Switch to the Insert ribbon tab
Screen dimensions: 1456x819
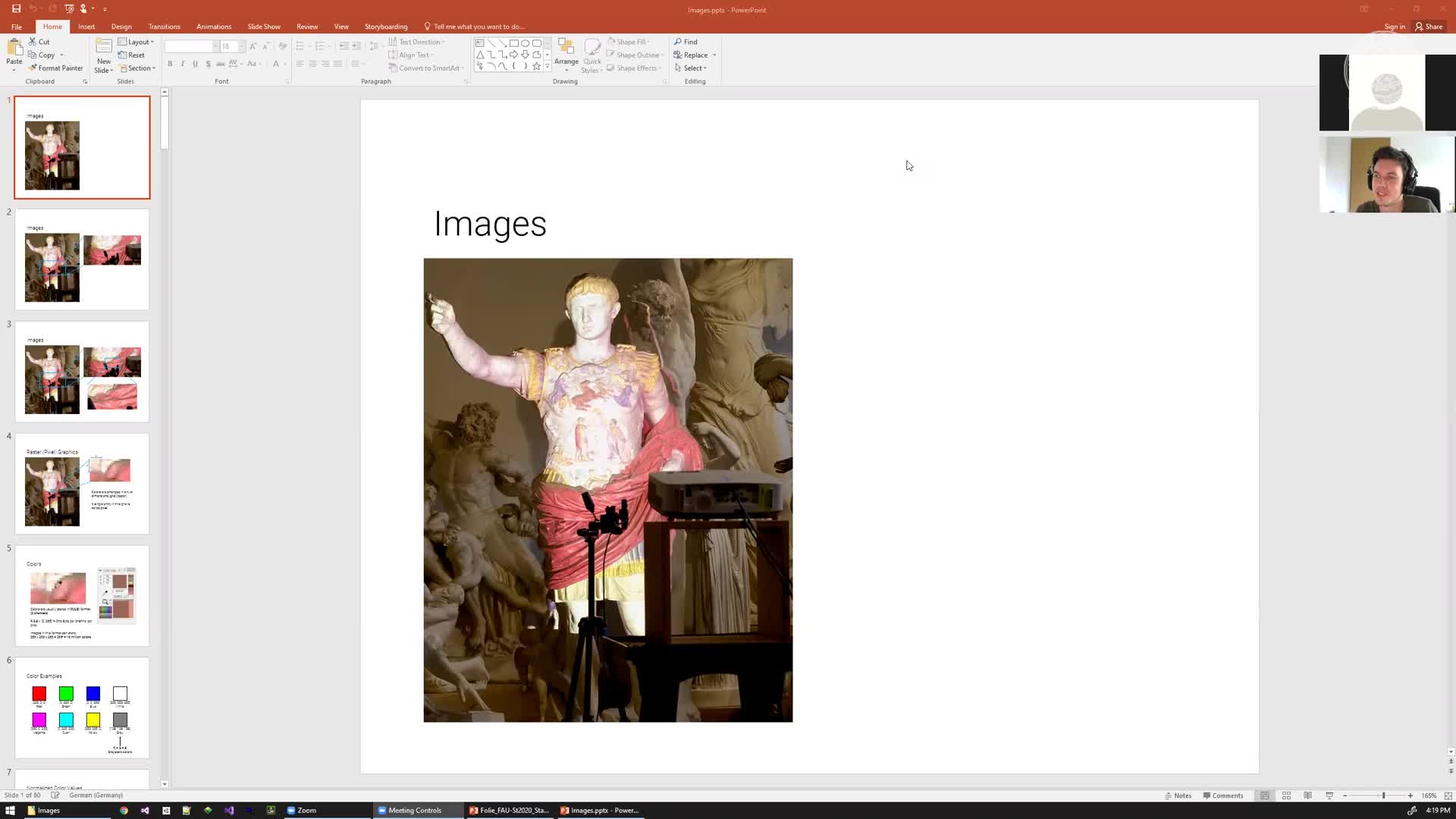[86, 26]
